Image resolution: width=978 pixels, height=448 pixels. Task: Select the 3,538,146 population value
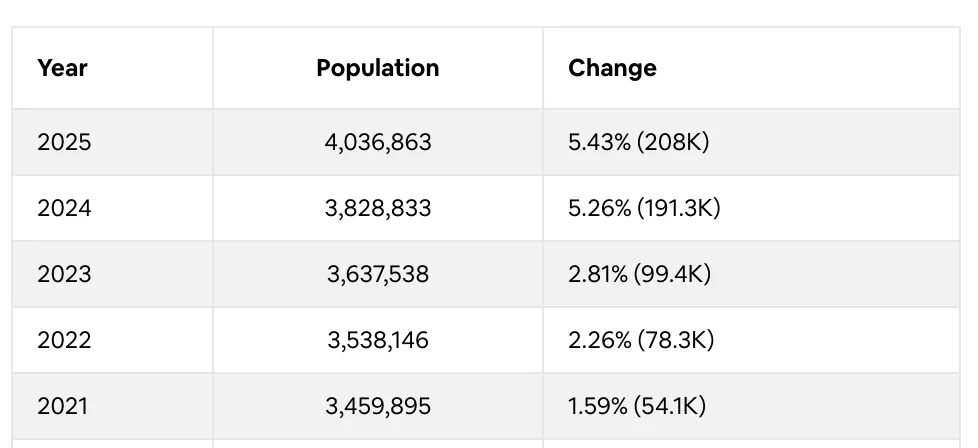point(378,340)
